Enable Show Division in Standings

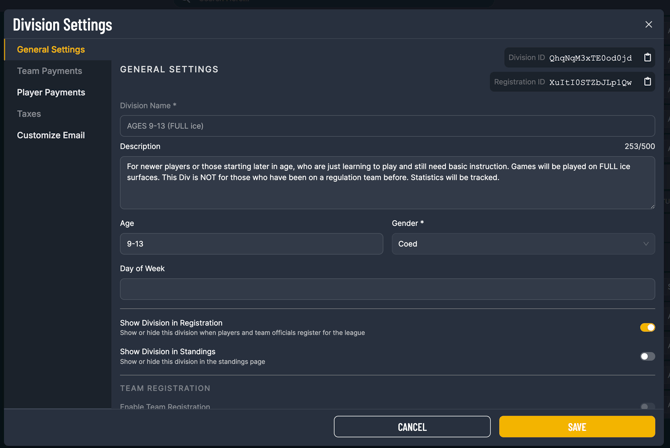tap(647, 356)
